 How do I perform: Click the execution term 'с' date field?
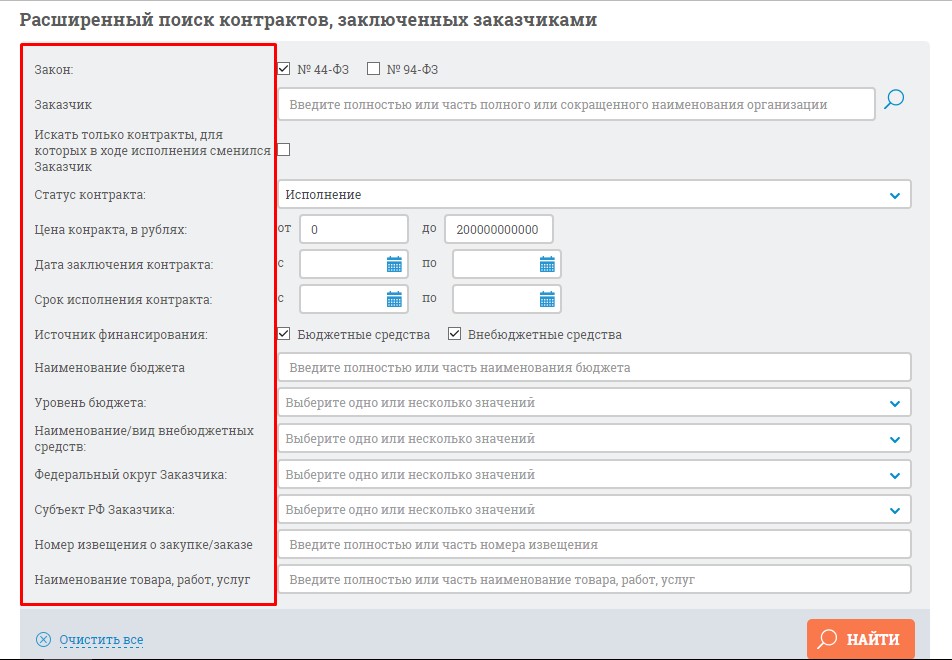click(354, 299)
